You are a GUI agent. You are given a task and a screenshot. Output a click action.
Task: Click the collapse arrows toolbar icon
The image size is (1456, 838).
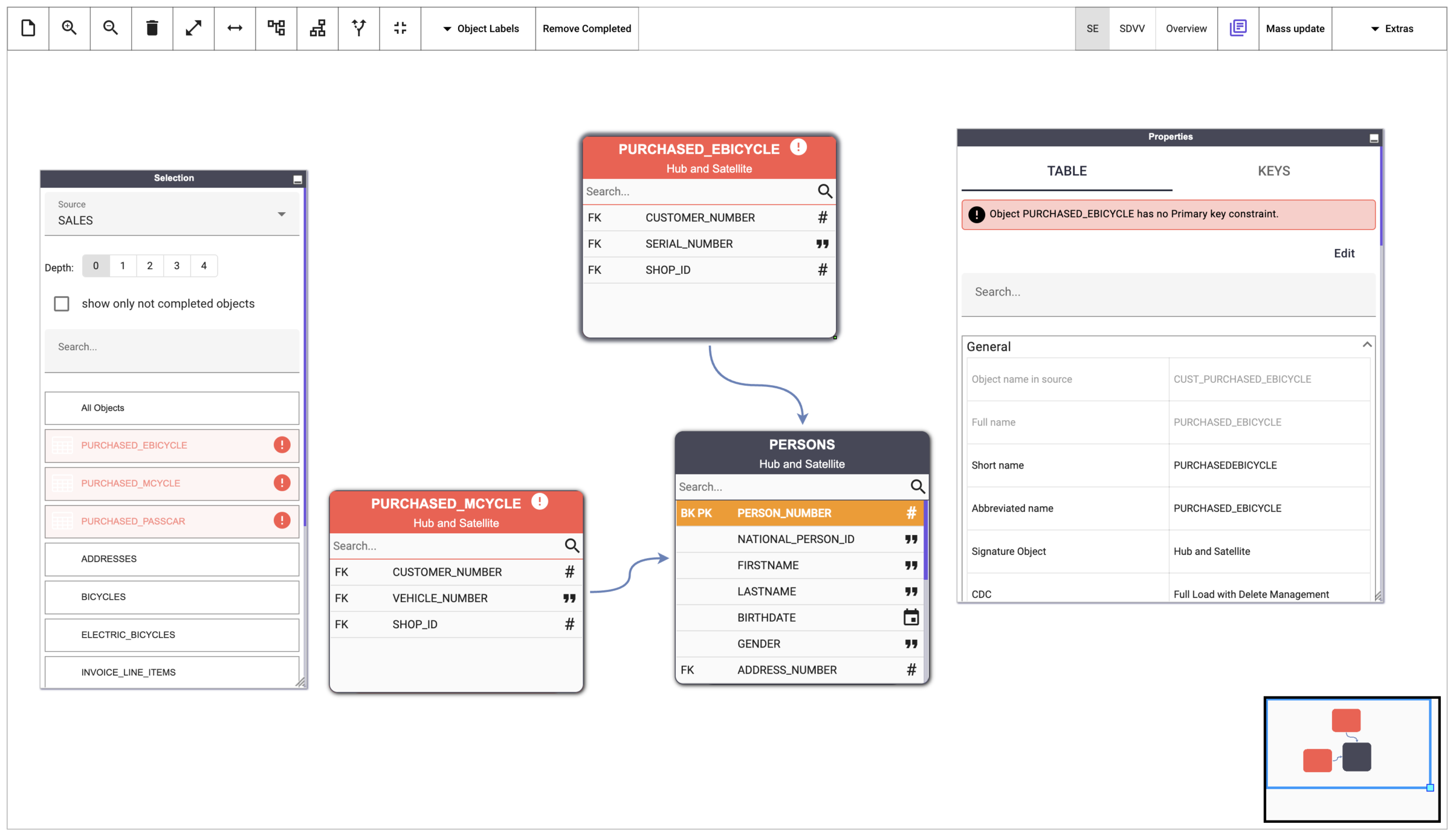[x=400, y=28]
